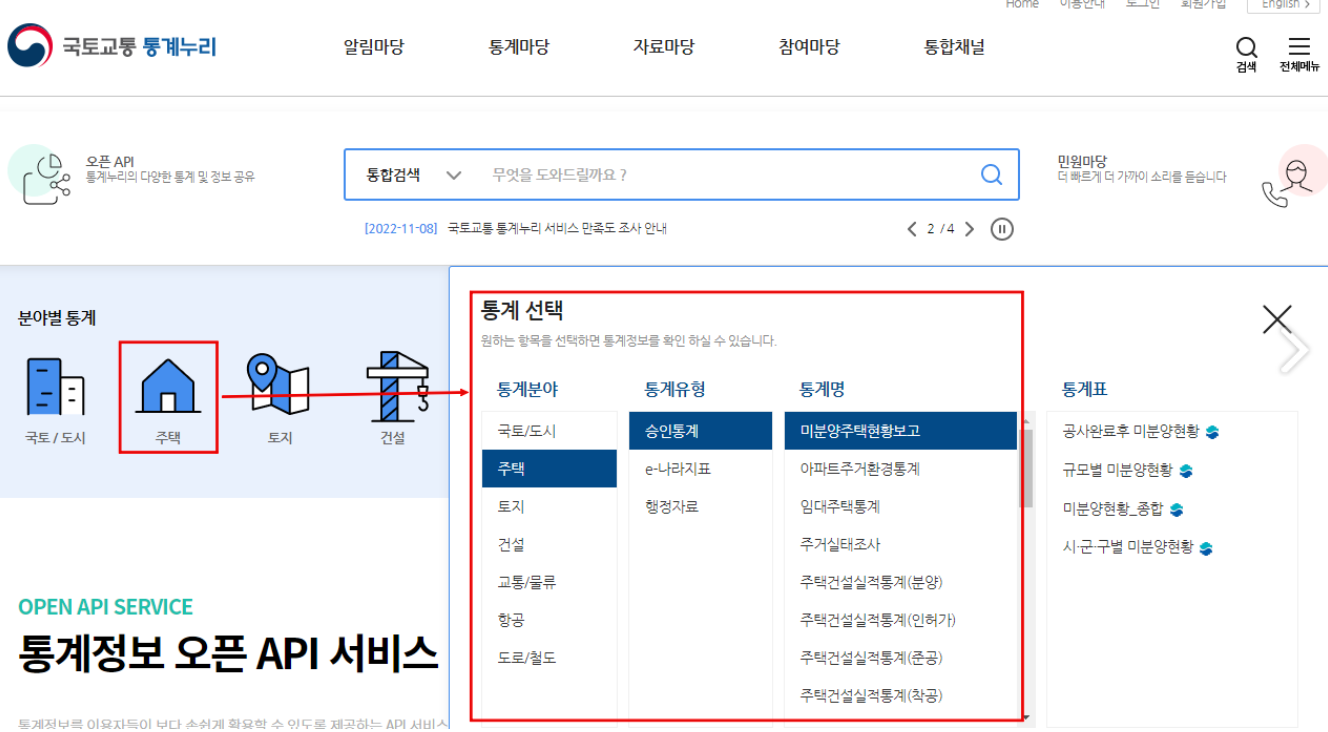1328x732 pixels.
Task: Expand the right-side panel chevron arrow
Action: [x=1295, y=349]
